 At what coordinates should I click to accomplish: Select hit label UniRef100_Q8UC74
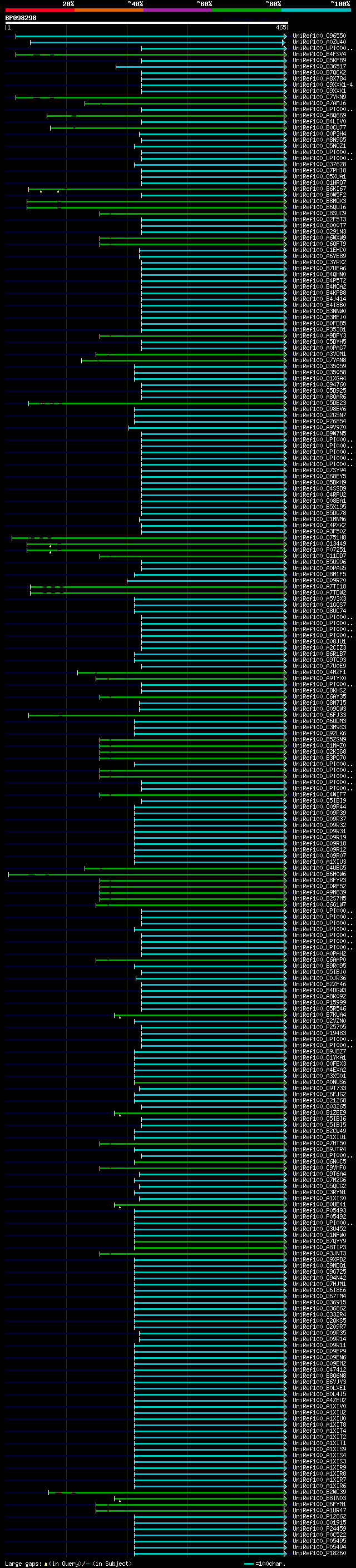pos(319,611)
